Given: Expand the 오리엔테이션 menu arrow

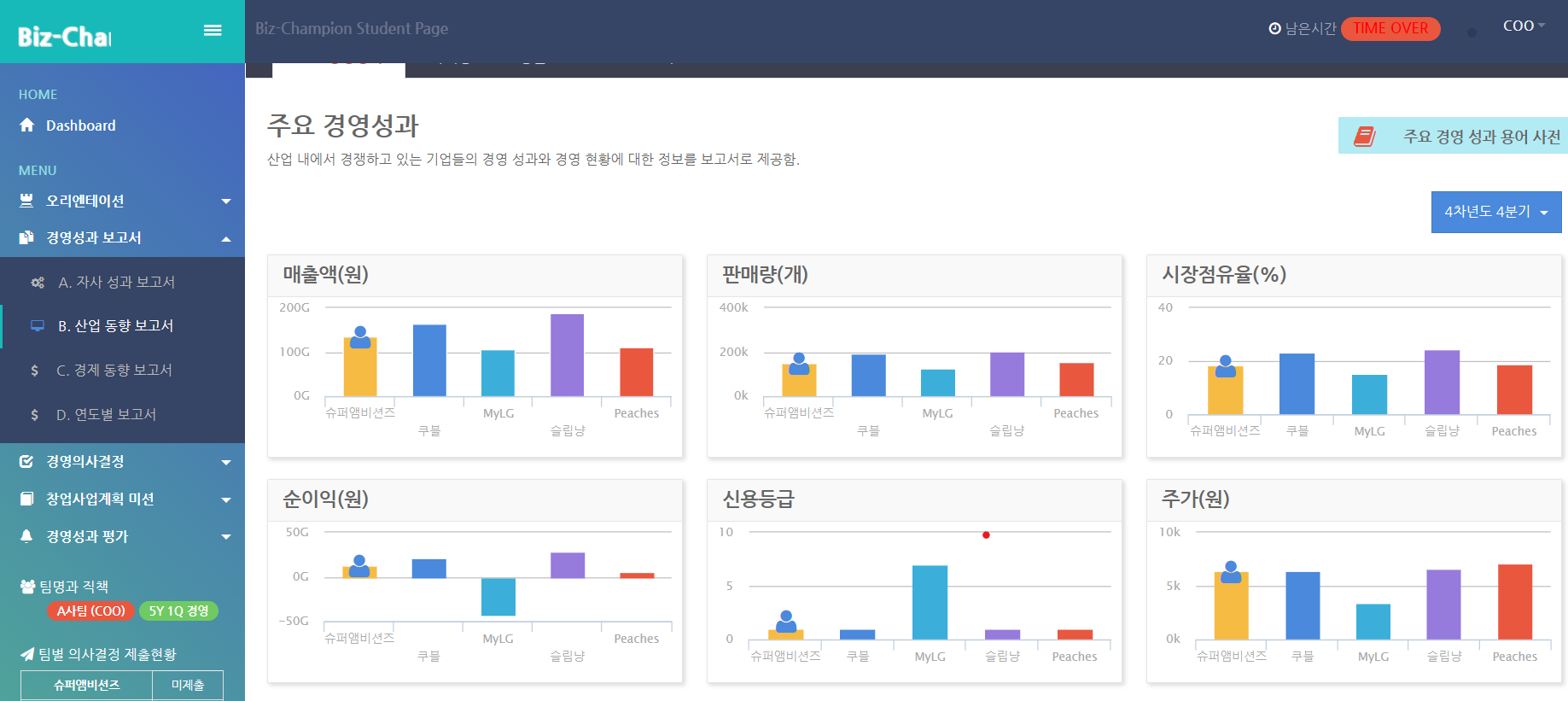Looking at the screenshot, I should click(226, 202).
